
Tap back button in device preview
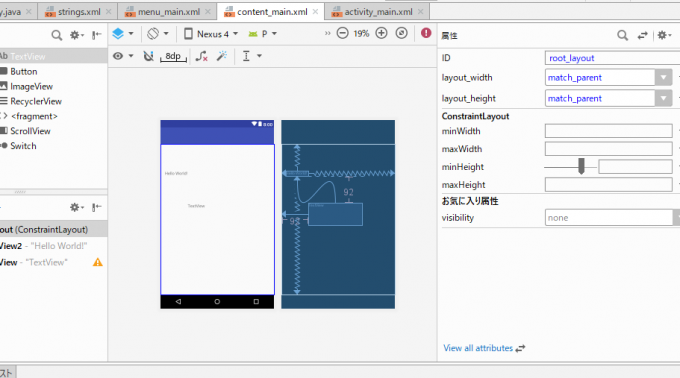click(178, 301)
